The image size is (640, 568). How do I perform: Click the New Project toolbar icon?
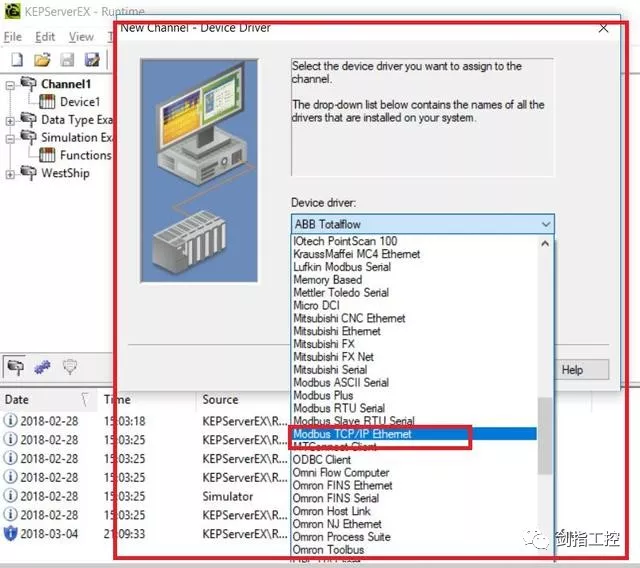pos(16,61)
